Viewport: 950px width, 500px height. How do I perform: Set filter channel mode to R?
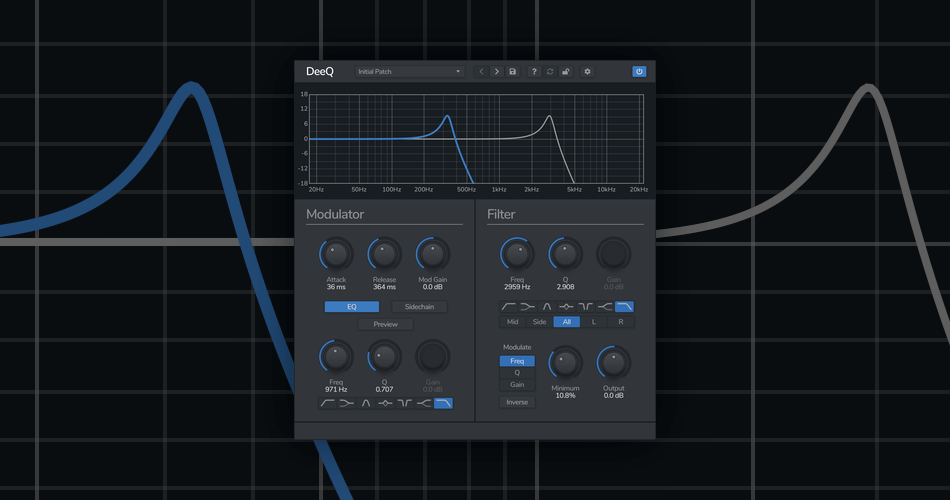[620, 322]
